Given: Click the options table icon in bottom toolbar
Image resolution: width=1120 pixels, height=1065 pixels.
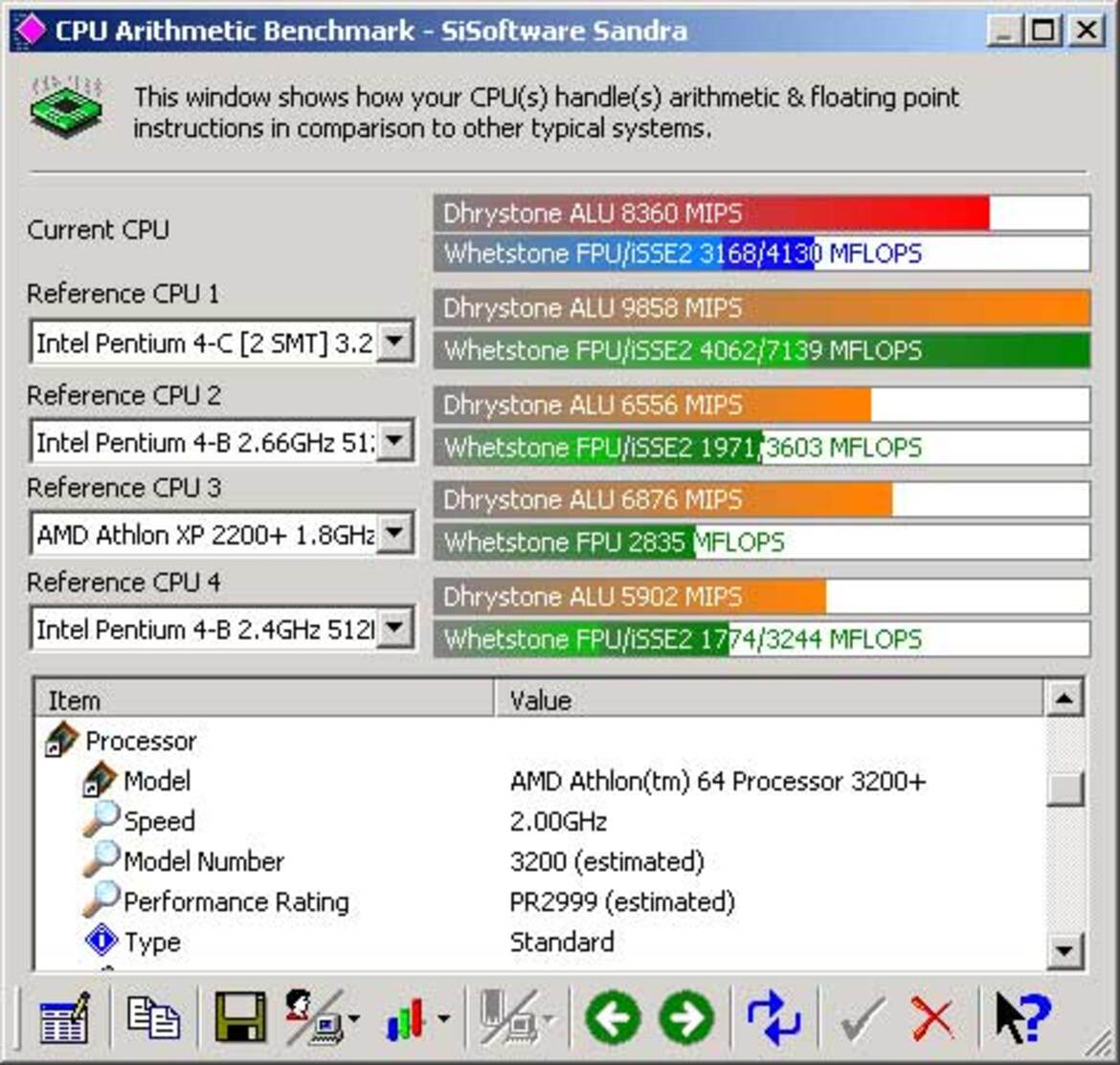Looking at the screenshot, I should point(64,1018).
